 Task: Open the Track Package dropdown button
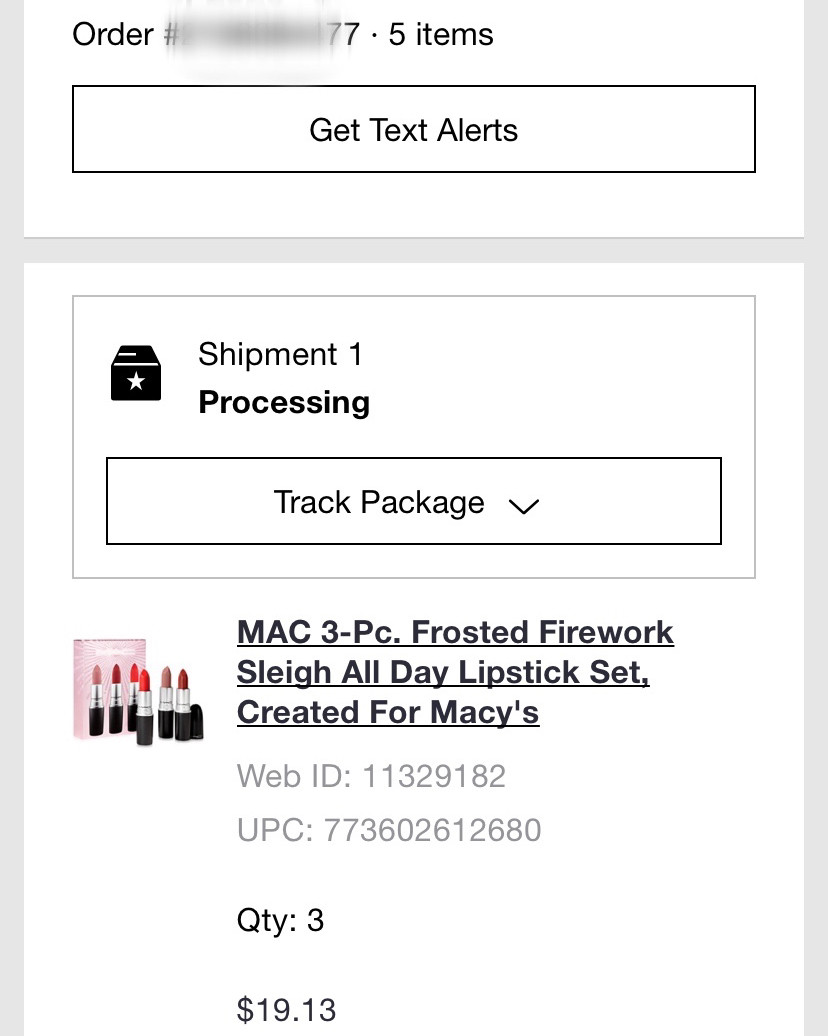413,501
